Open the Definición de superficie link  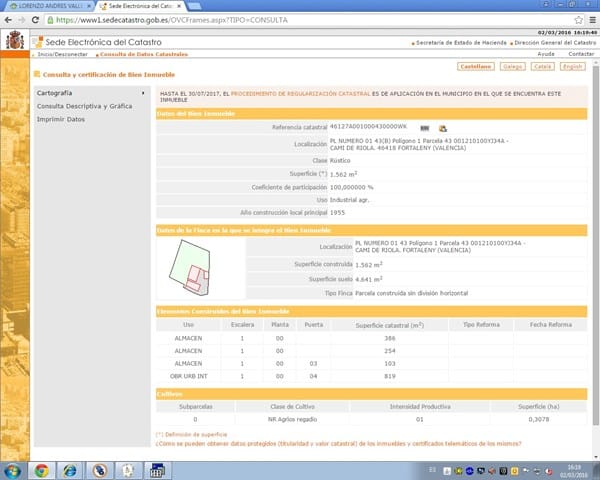pyautogui.click(x=191, y=434)
